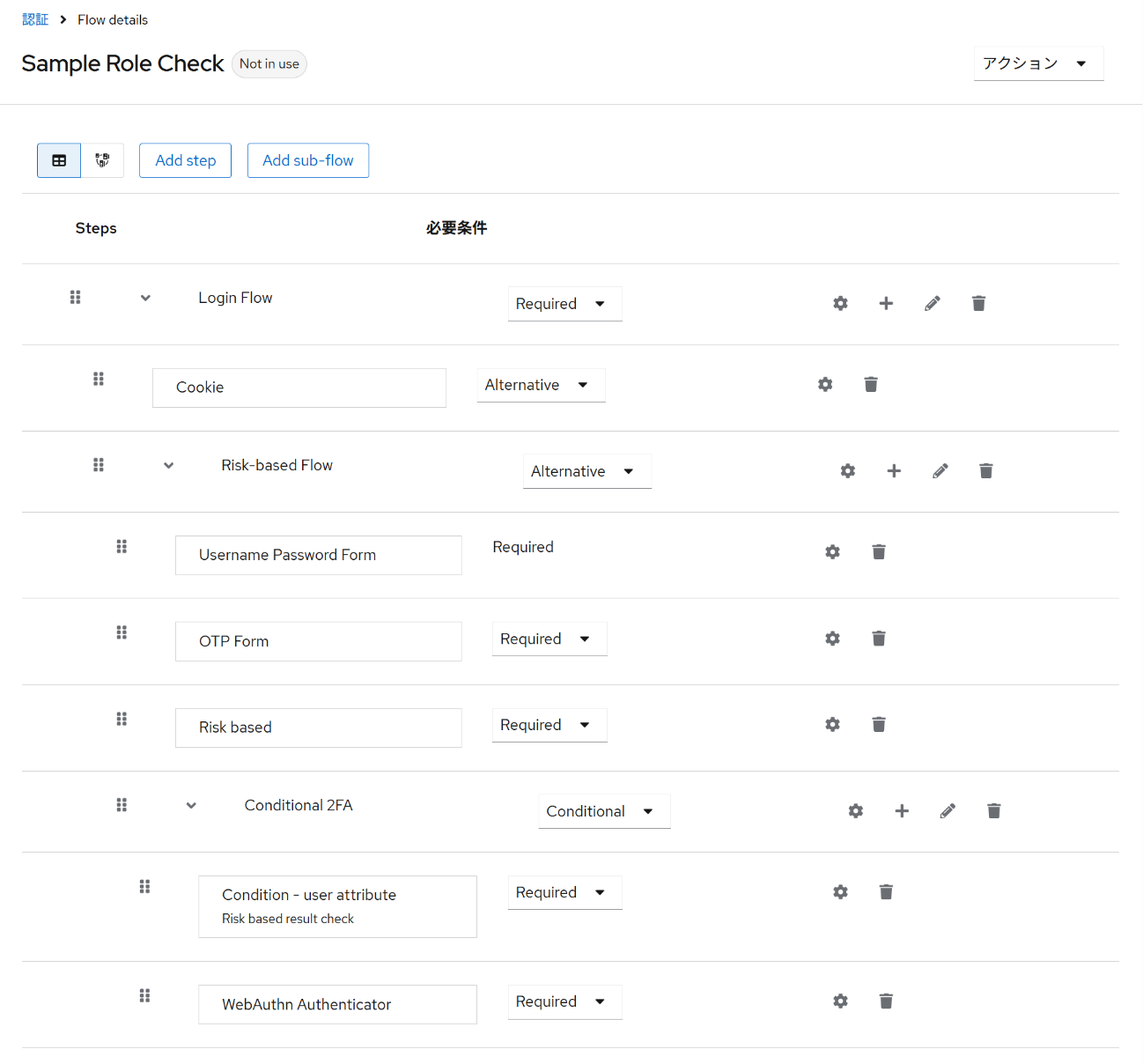Screen dimensions: 1143x1064
Task: Delete Login Flow with trash icon
Action: (x=978, y=303)
